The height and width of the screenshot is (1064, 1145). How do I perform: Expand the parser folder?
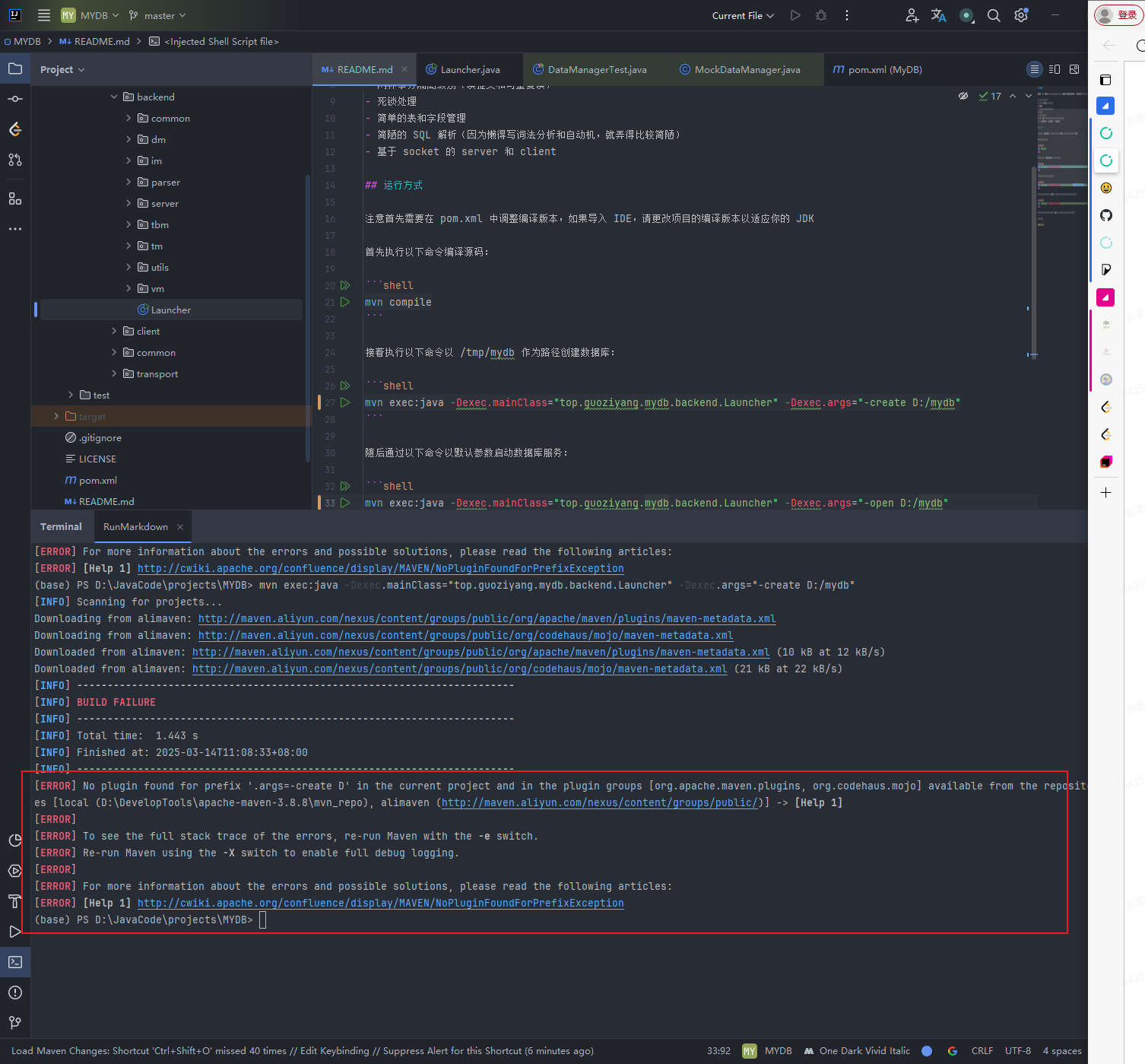click(128, 182)
